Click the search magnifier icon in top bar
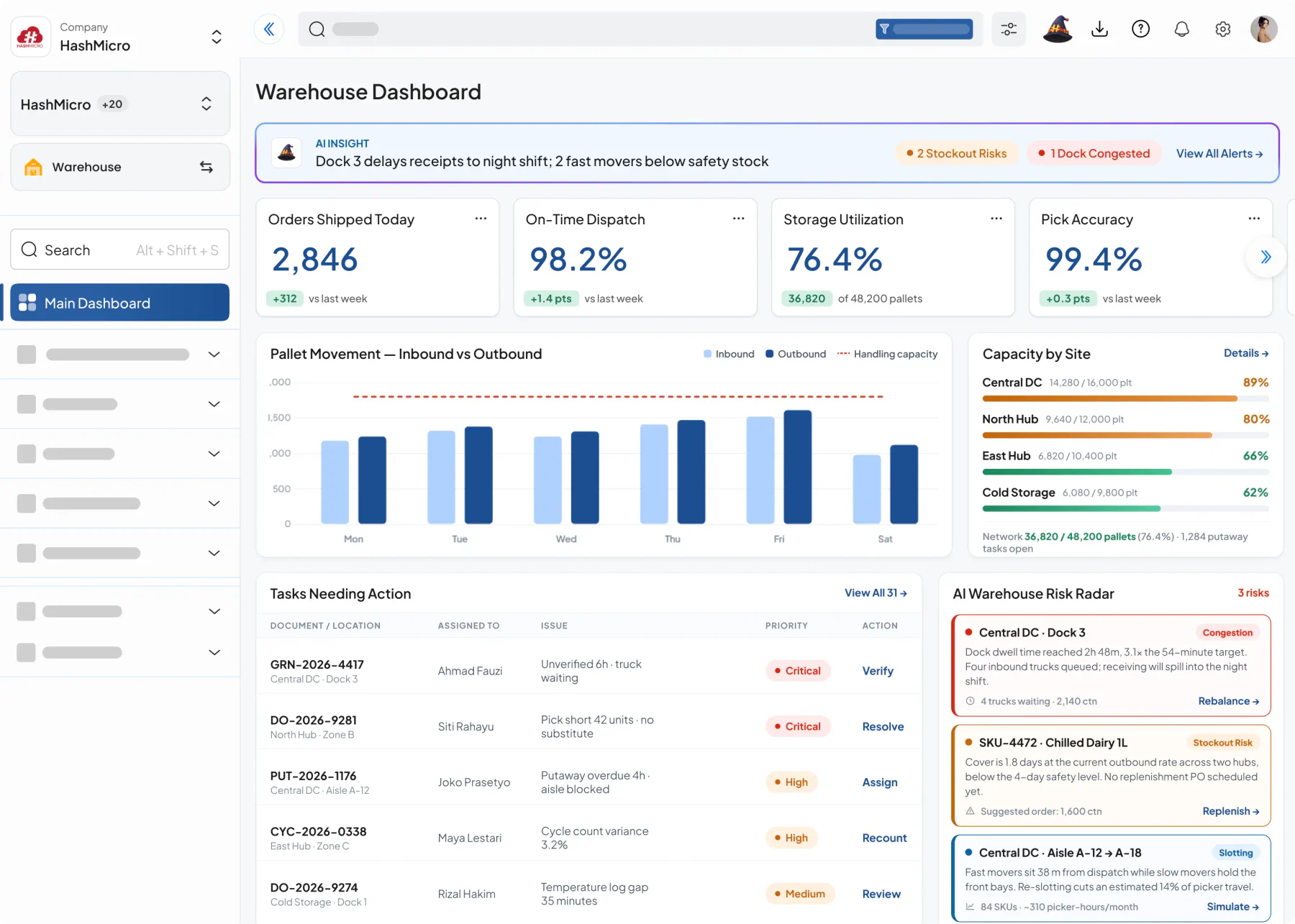Image resolution: width=1295 pixels, height=924 pixels. tap(317, 29)
